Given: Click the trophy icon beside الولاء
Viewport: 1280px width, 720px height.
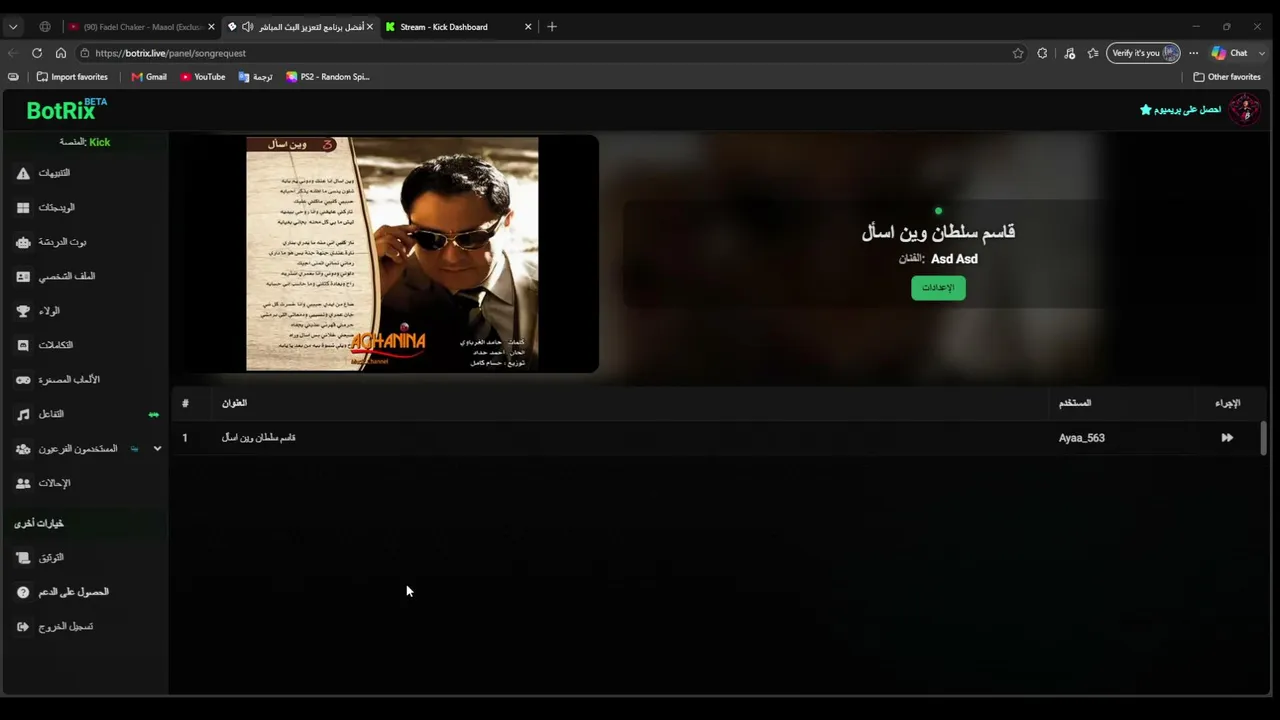Looking at the screenshot, I should (x=23, y=311).
